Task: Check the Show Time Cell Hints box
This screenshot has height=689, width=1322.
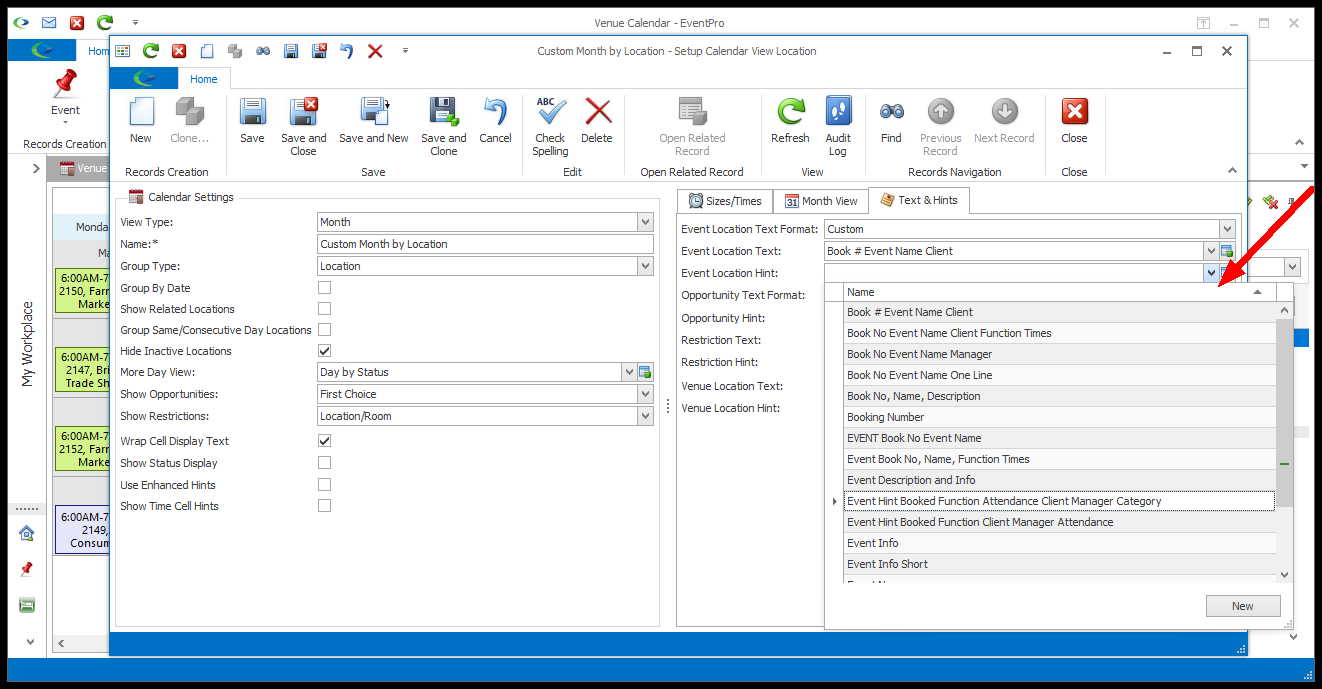Action: [x=324, y=506]
